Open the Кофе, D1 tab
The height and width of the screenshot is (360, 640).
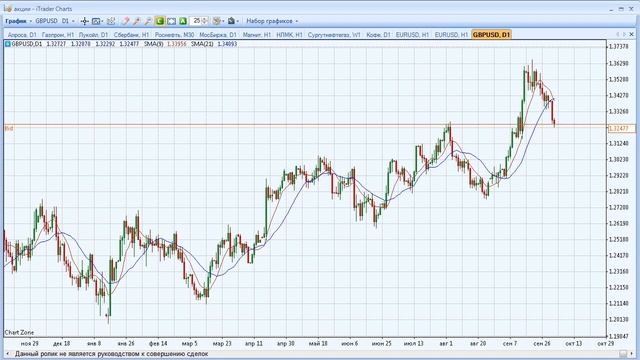378,35
